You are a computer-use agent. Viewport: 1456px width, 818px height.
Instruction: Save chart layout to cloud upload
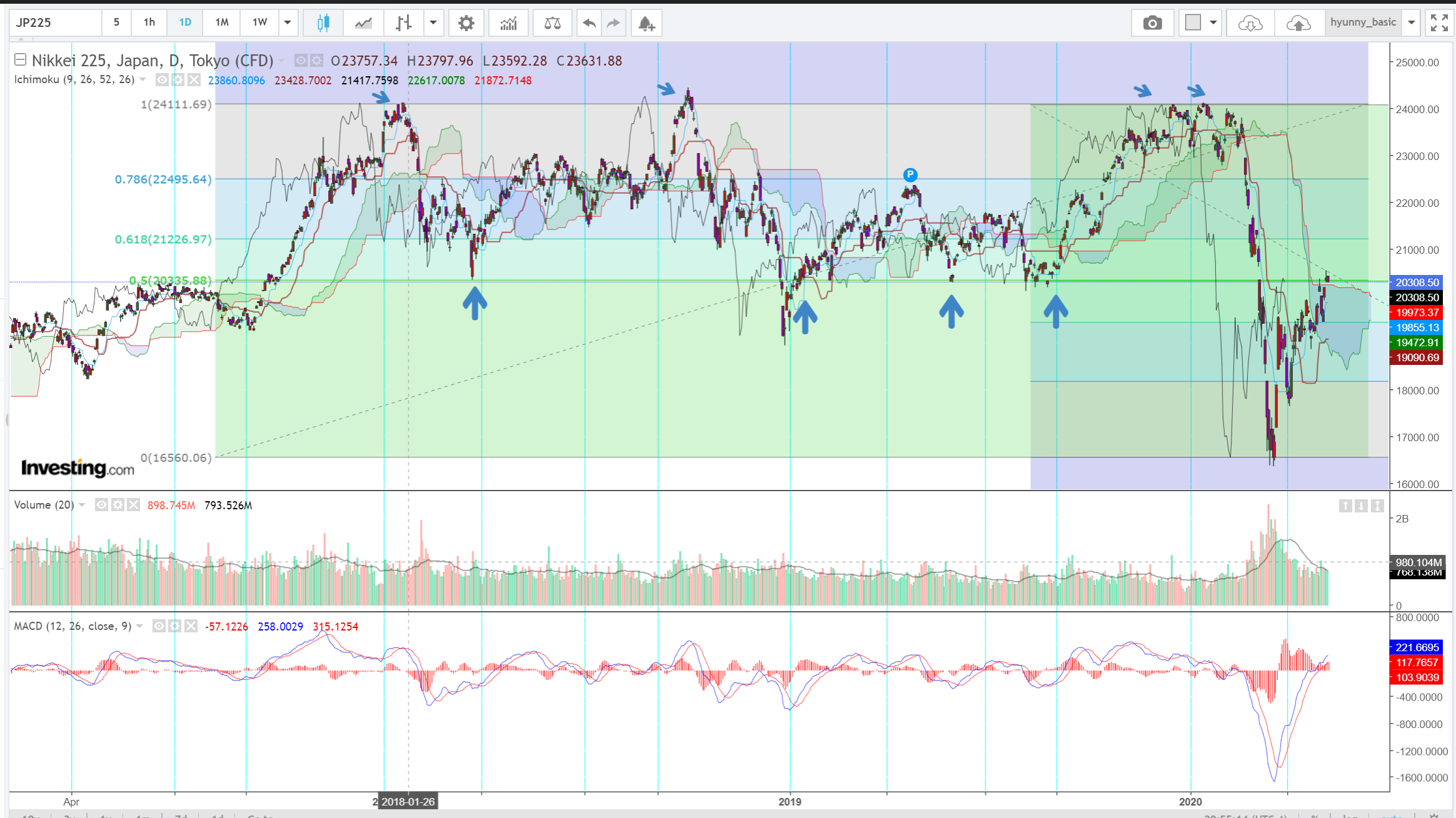click(x=1298, y=23)
